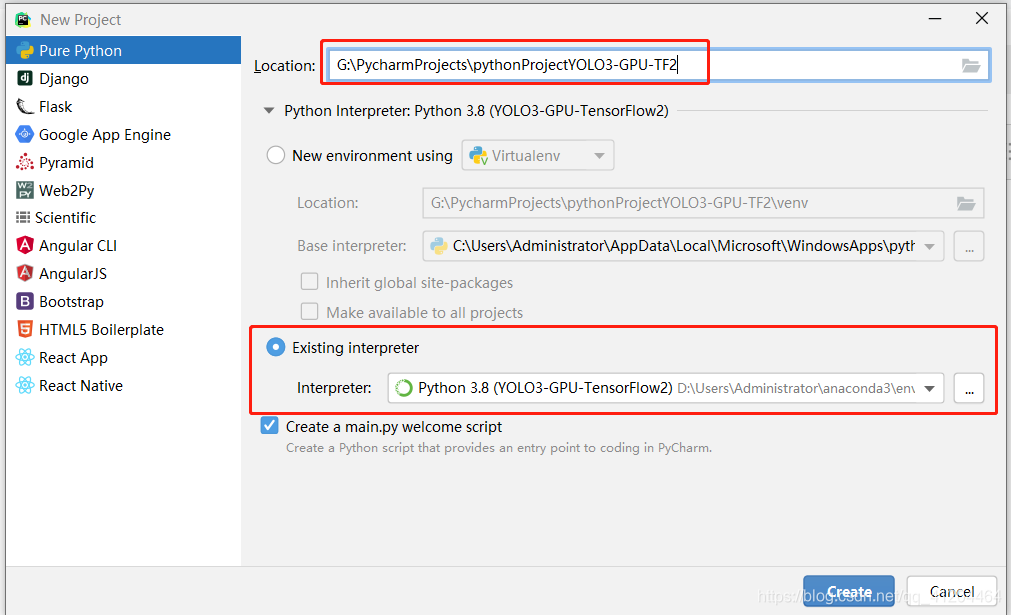Click the React App atom icon

pos(25,357)
